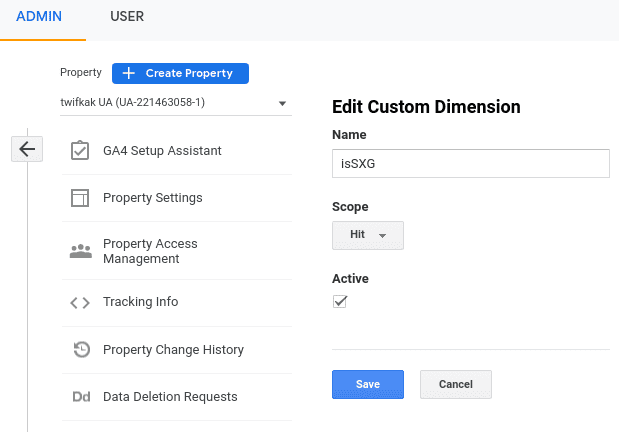Click the Name field containing isSXG
The width and height of the screenshot is (619, 432).
pos(470,164)
